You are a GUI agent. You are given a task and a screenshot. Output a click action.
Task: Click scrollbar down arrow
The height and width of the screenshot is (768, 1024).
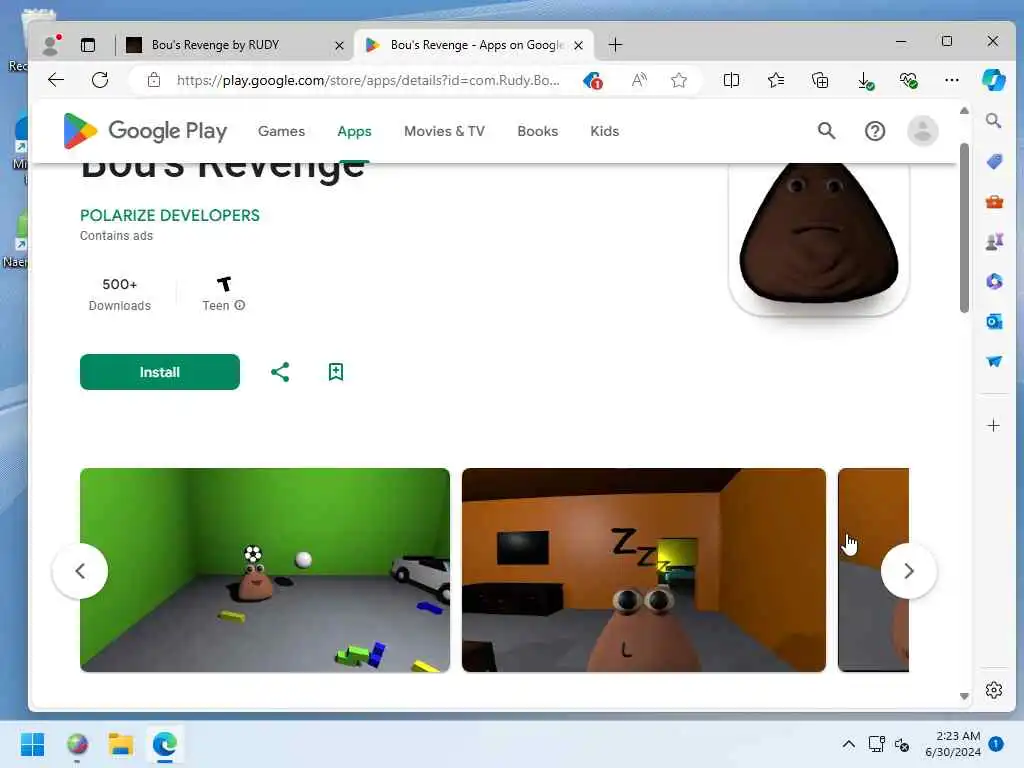coord(964,696)
